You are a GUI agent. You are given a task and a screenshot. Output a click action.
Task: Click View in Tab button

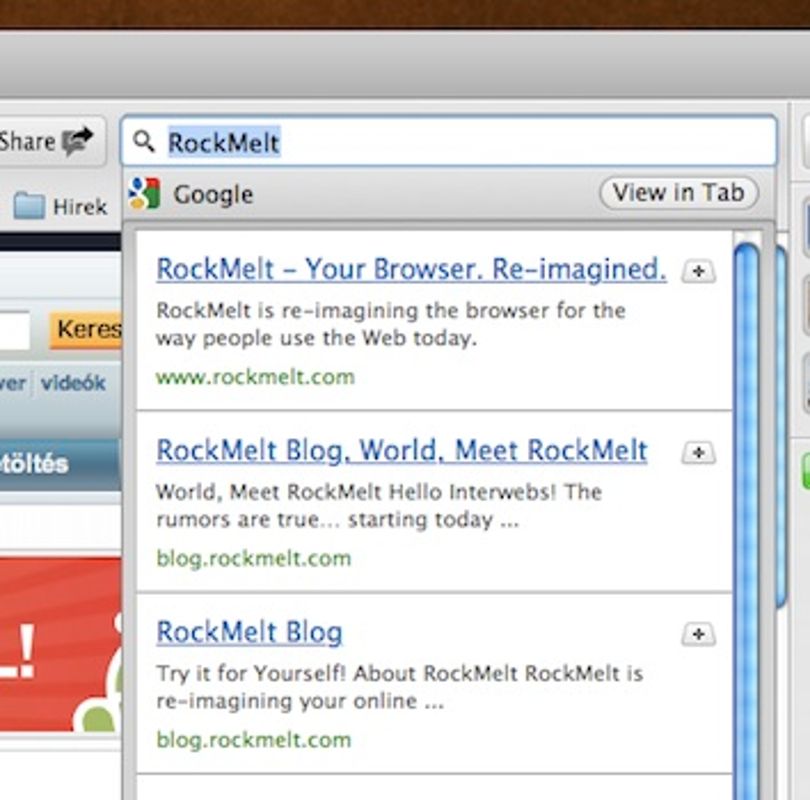click(679, 193)
